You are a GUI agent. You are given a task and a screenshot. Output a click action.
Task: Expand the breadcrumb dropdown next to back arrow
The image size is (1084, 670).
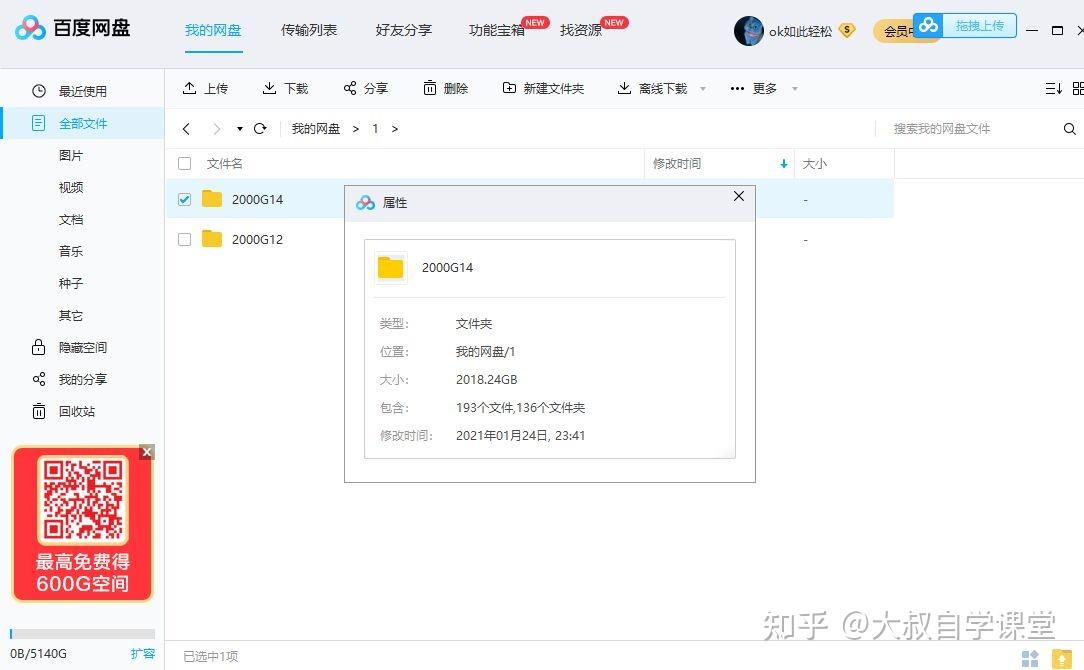click(238, 128)
